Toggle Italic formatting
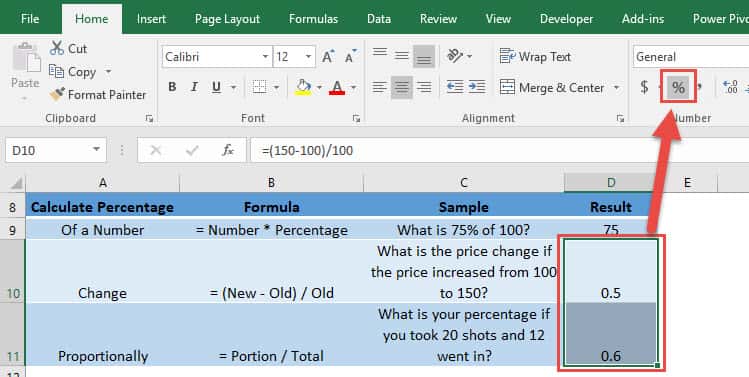Screen dimensions: 749x377 tap(194, 87)
